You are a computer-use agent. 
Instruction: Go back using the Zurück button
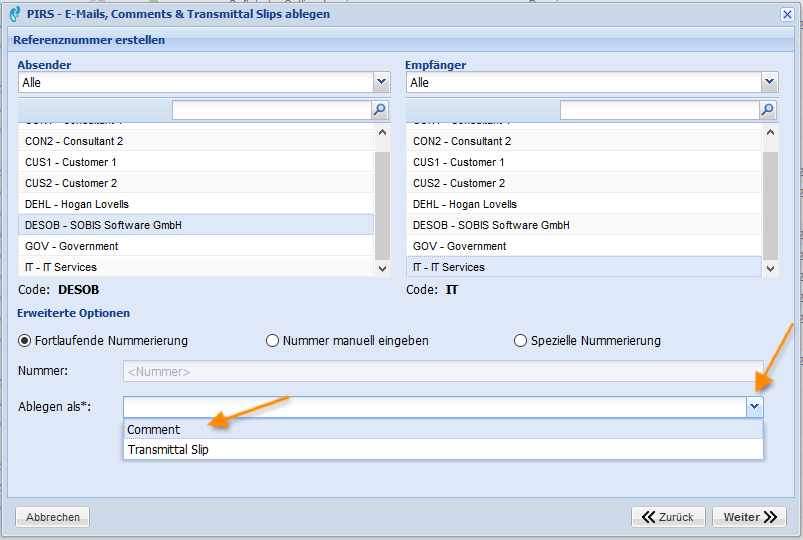667,517
